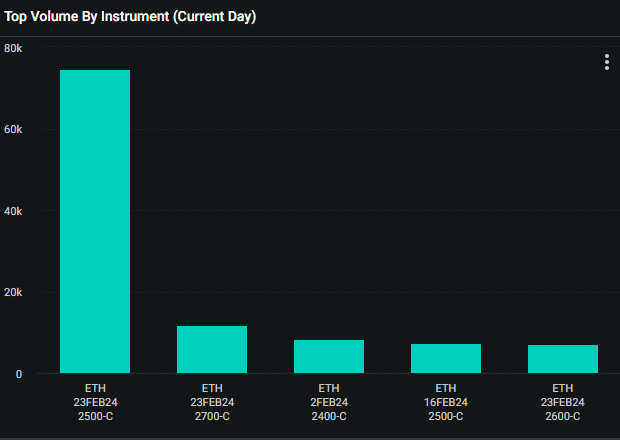Click the ETH 23FEB24 2600-C bar
This screenshot has height=440, width=620.
pos(562,359)
